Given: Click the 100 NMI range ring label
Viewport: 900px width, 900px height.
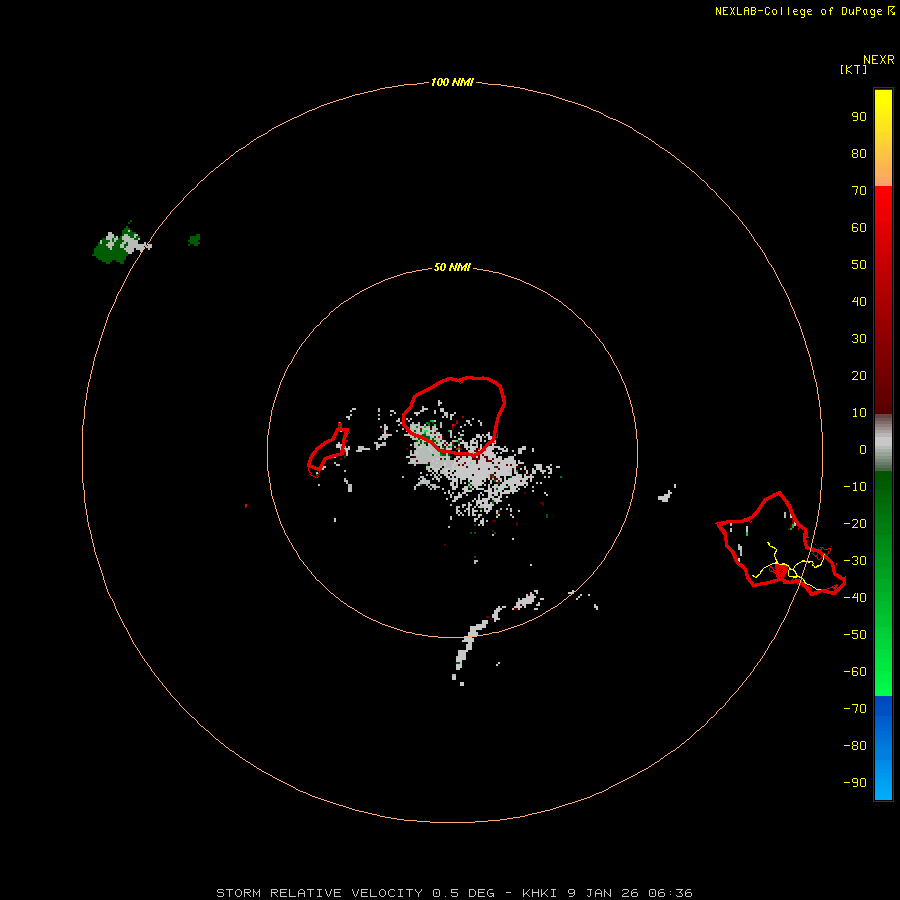Looking at the screenshot, I should pos(452,82).
